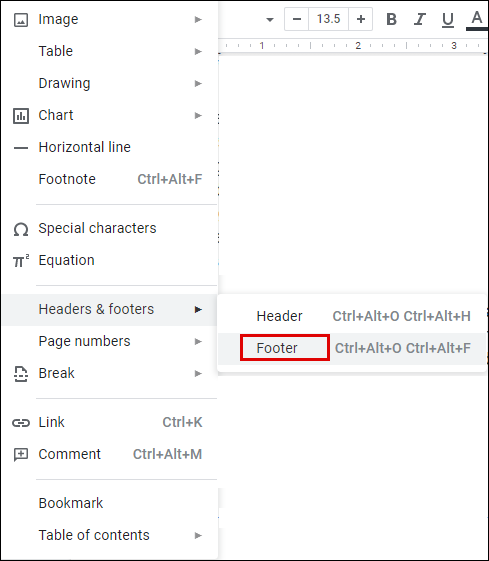Toggle Bold formatting in toolbar
The image size is (489, 561).
tap(391, 19)
